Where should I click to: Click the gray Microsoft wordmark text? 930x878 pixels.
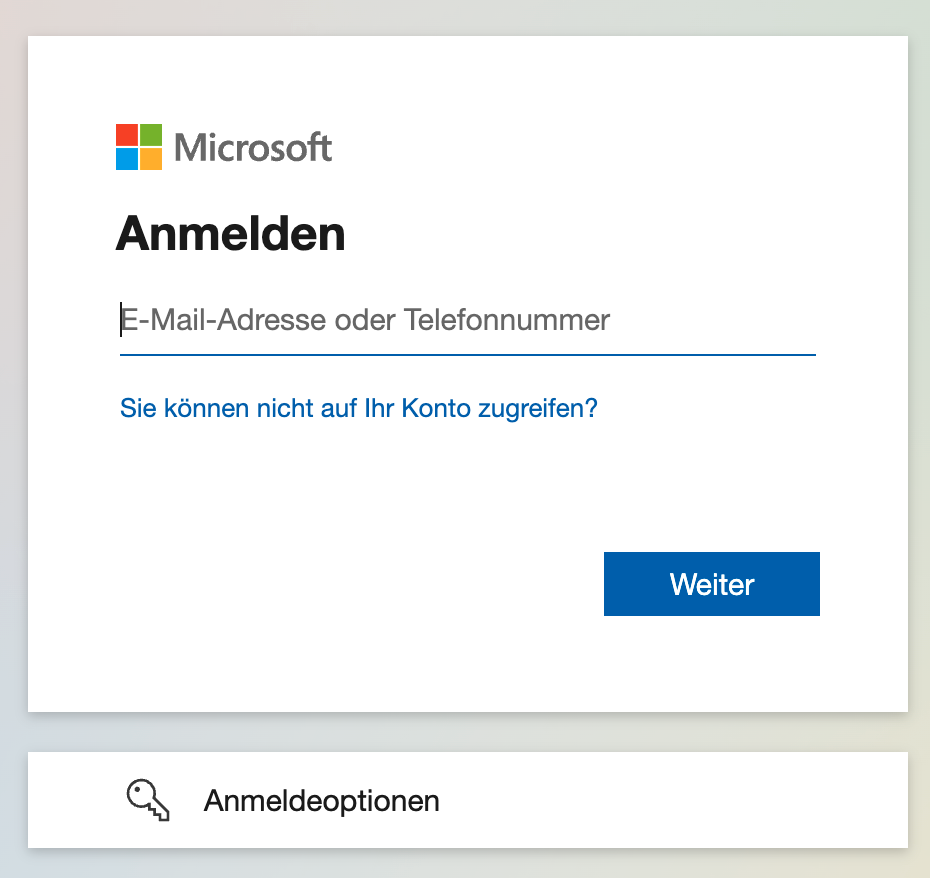(253, 147)
